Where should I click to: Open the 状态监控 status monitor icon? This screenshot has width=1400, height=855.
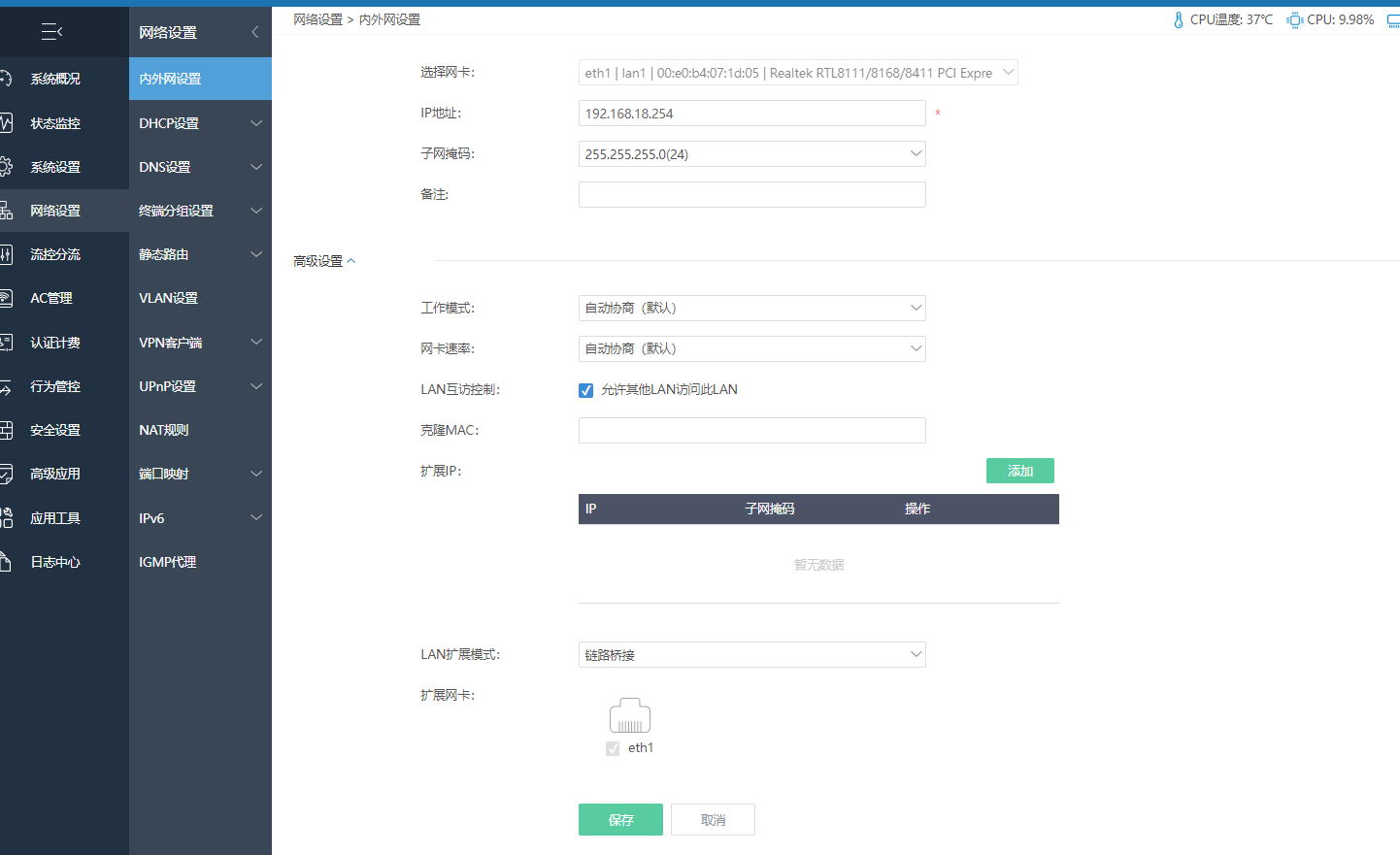6,123
